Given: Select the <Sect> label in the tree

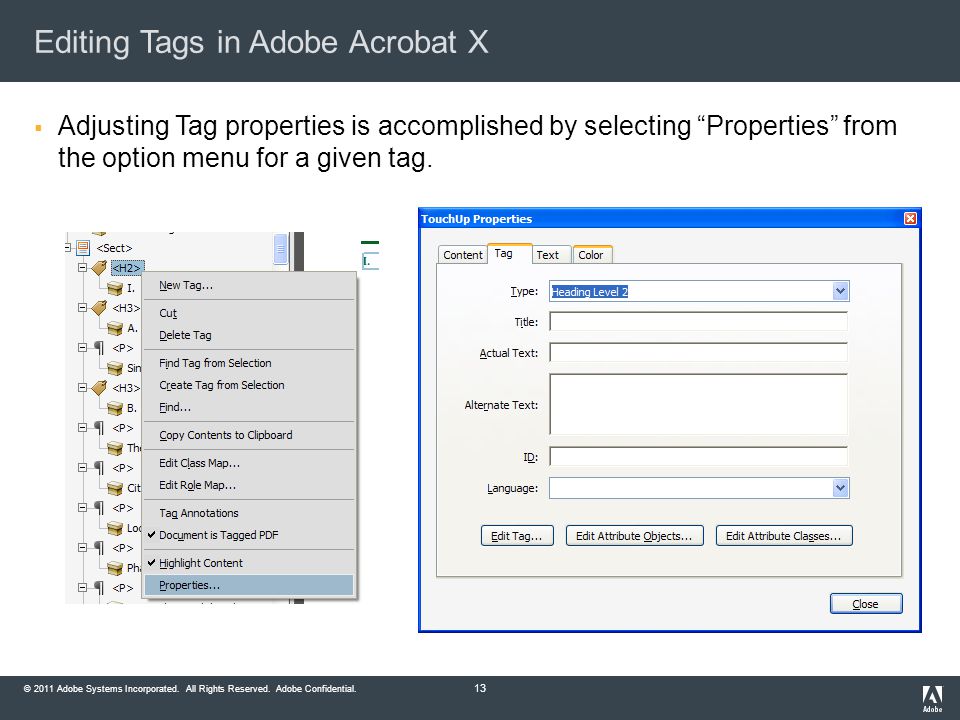Looking at the screenshot, I should 114,248.
